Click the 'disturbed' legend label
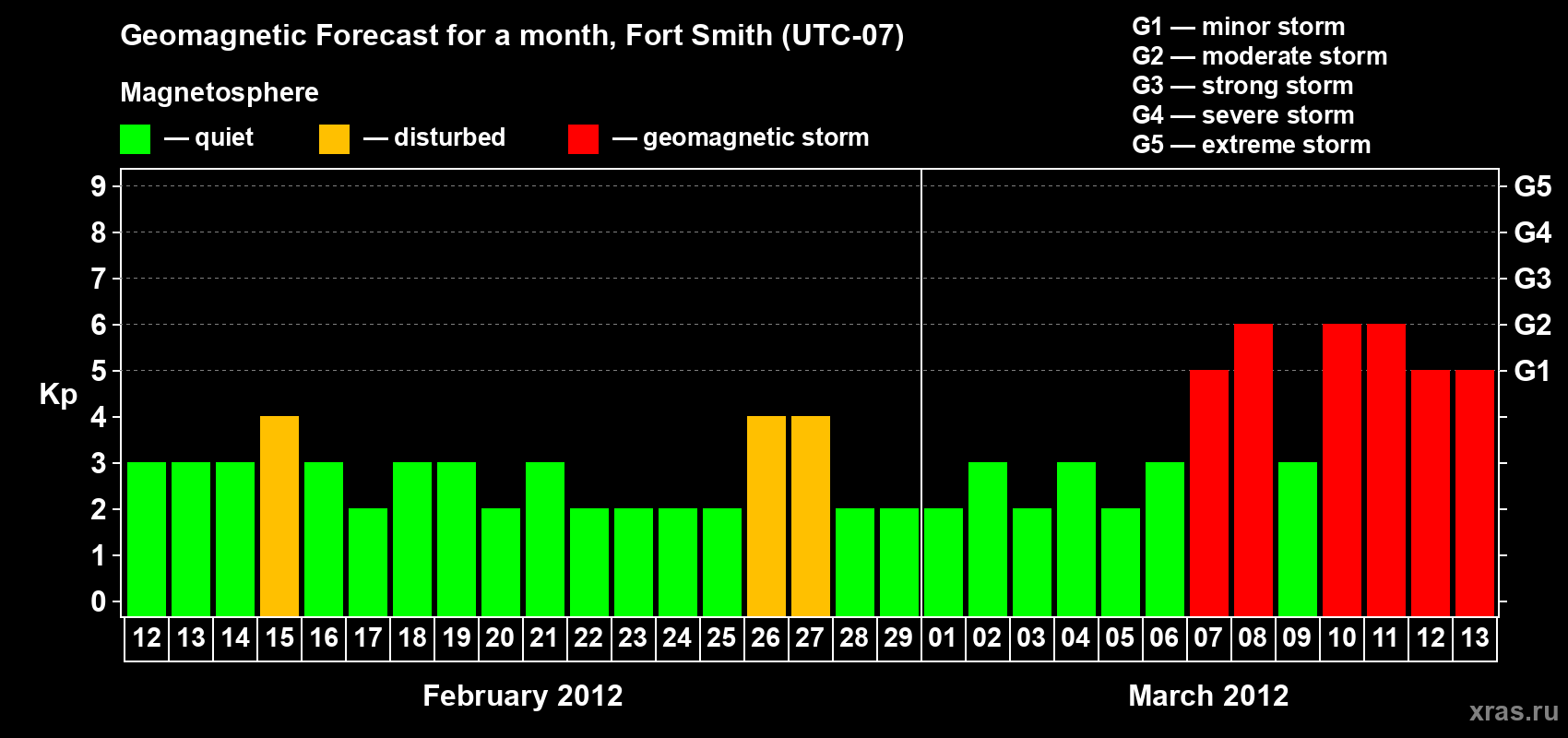 (x=450, y=137)
